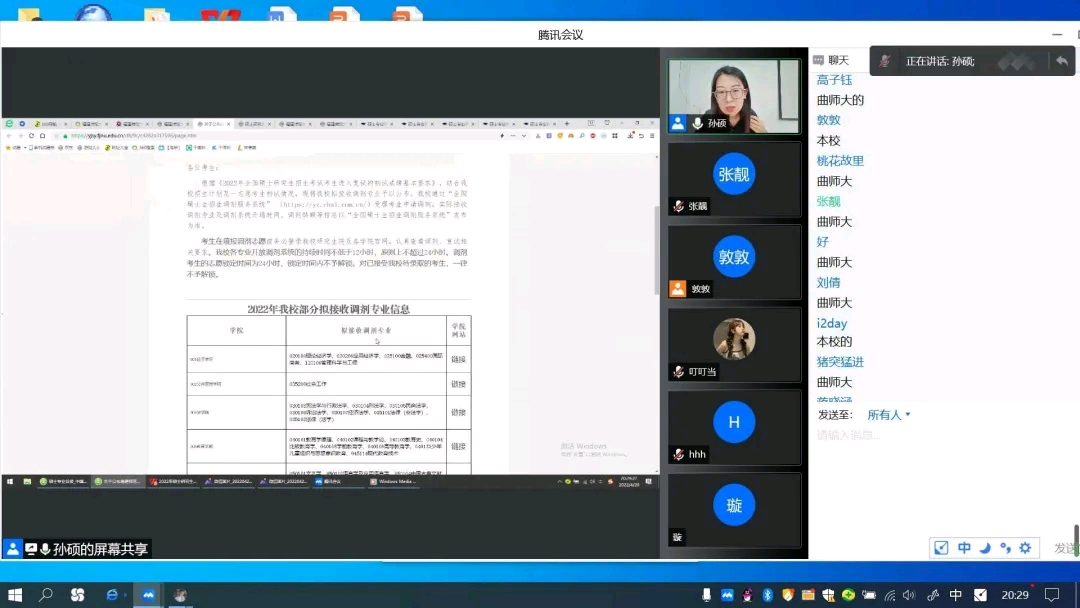Click the 聊天 chat panel header

click(838, 60)
